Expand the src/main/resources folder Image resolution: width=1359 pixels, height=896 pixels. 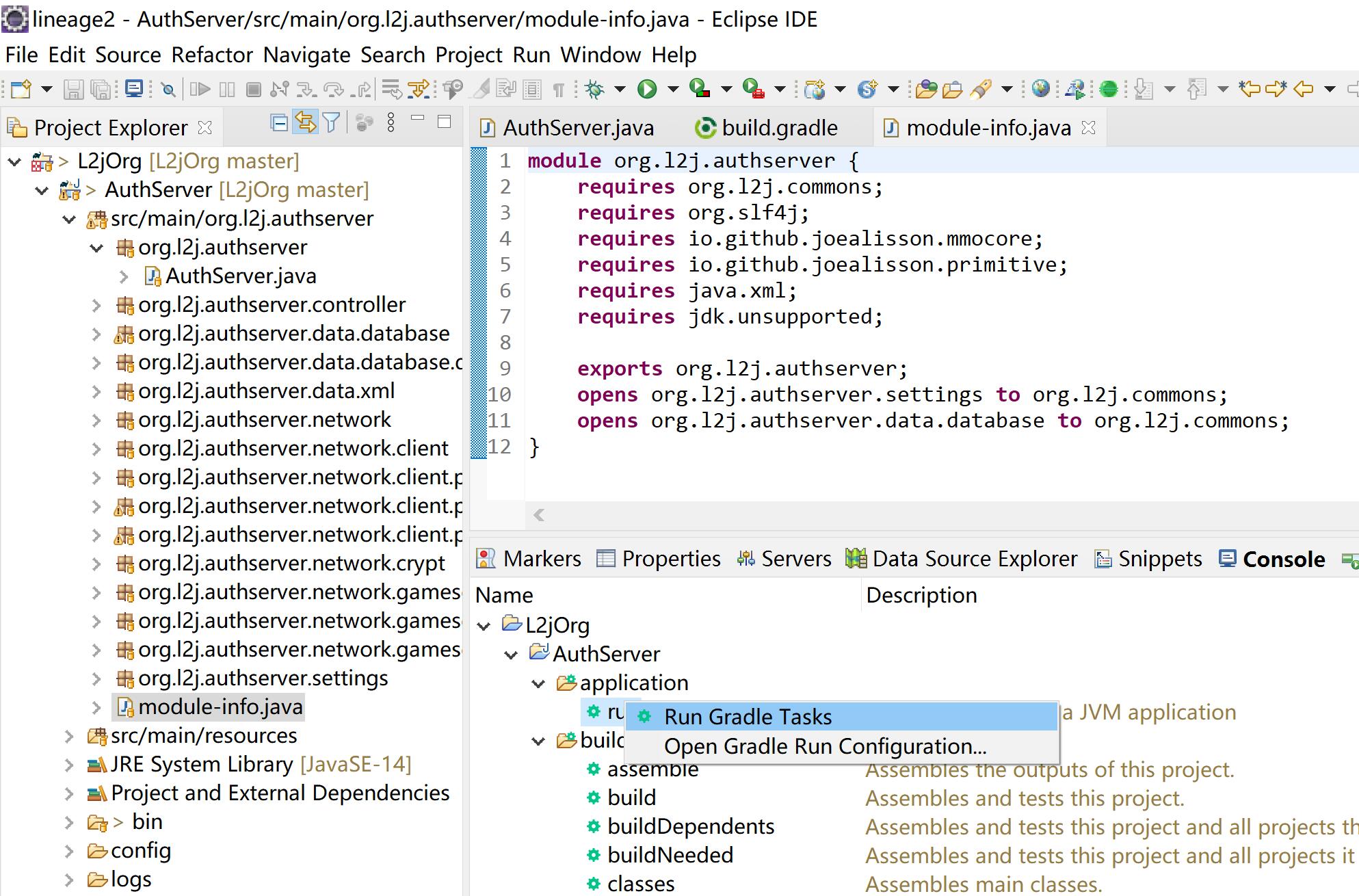69,737
